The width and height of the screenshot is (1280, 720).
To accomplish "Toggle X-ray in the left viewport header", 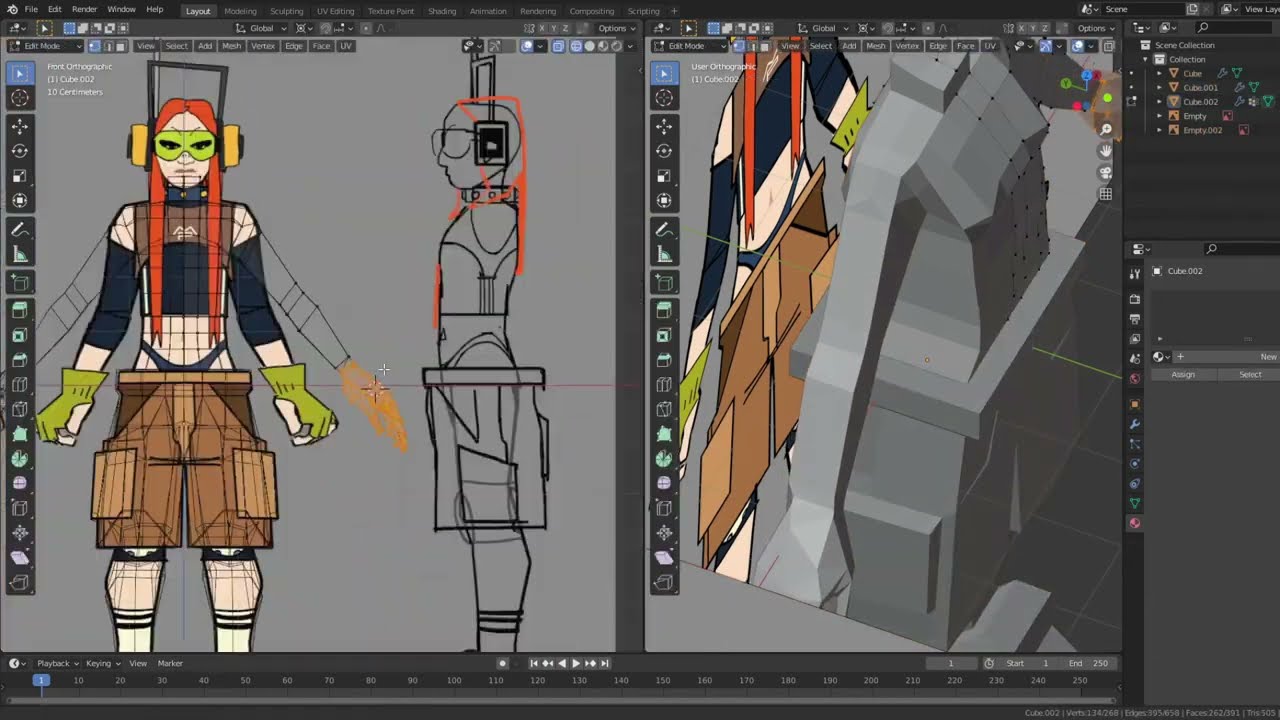I will pos(559,46).
